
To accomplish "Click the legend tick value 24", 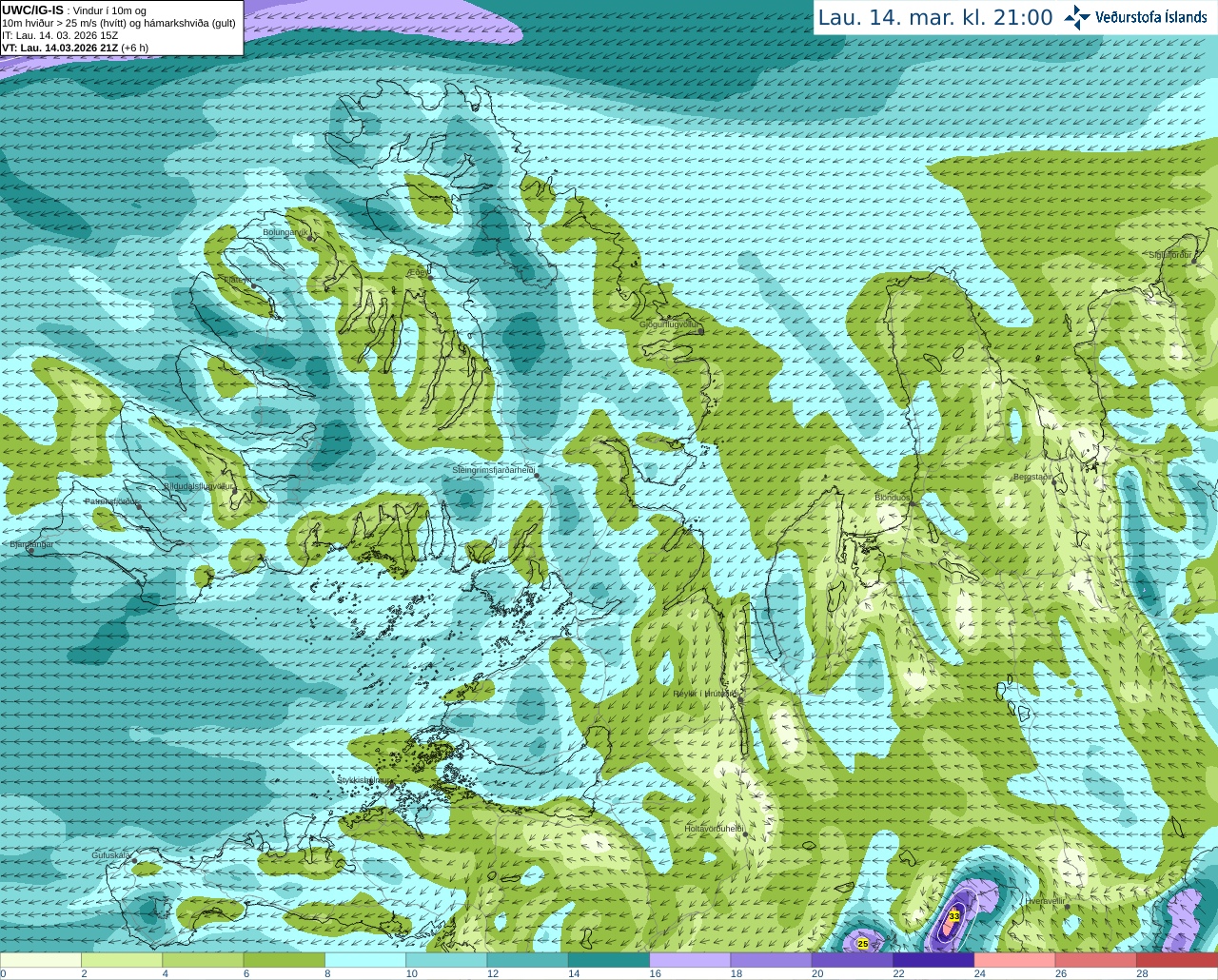I will (979, 973).
